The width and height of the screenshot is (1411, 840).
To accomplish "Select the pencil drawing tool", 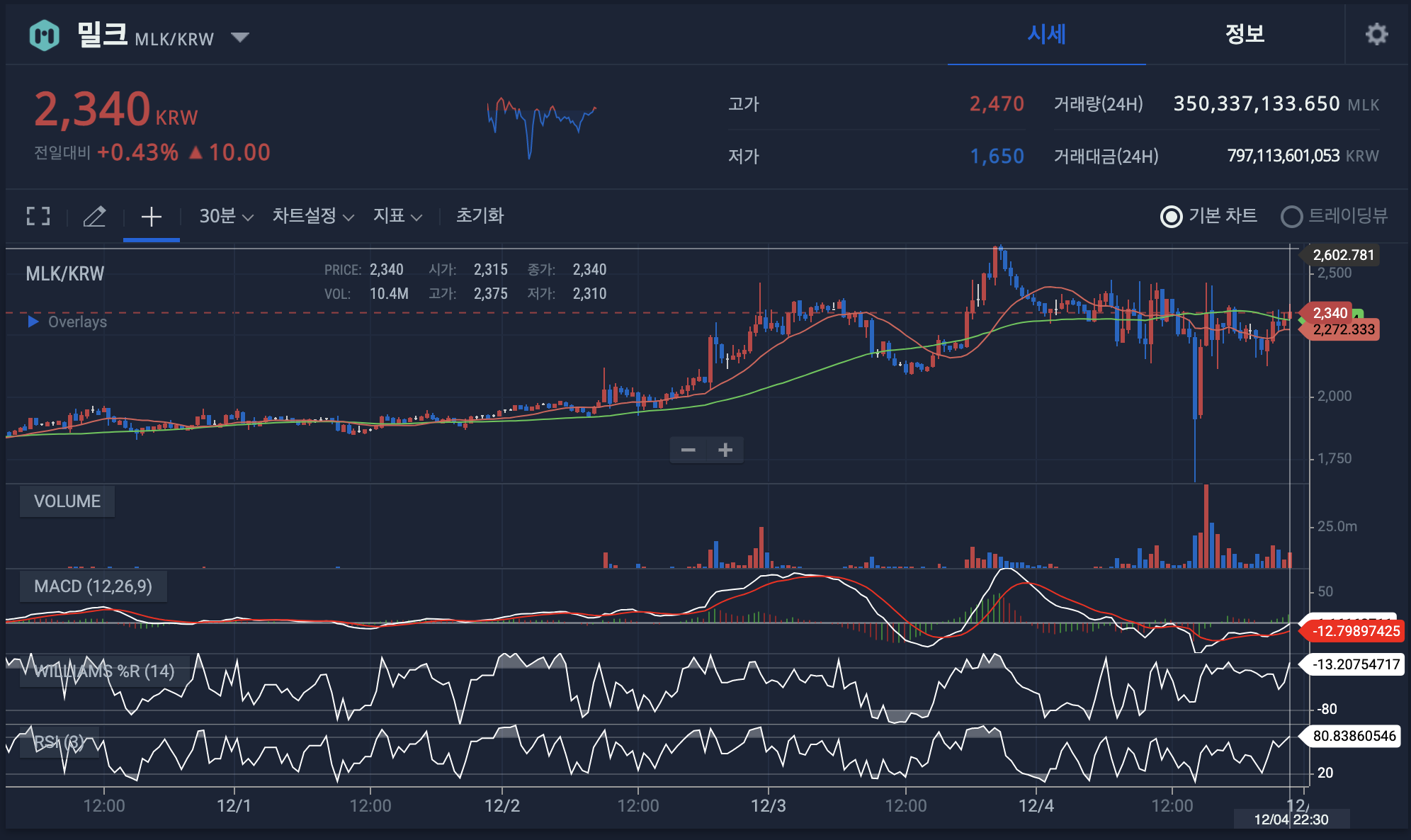I will tap(95, 216).
